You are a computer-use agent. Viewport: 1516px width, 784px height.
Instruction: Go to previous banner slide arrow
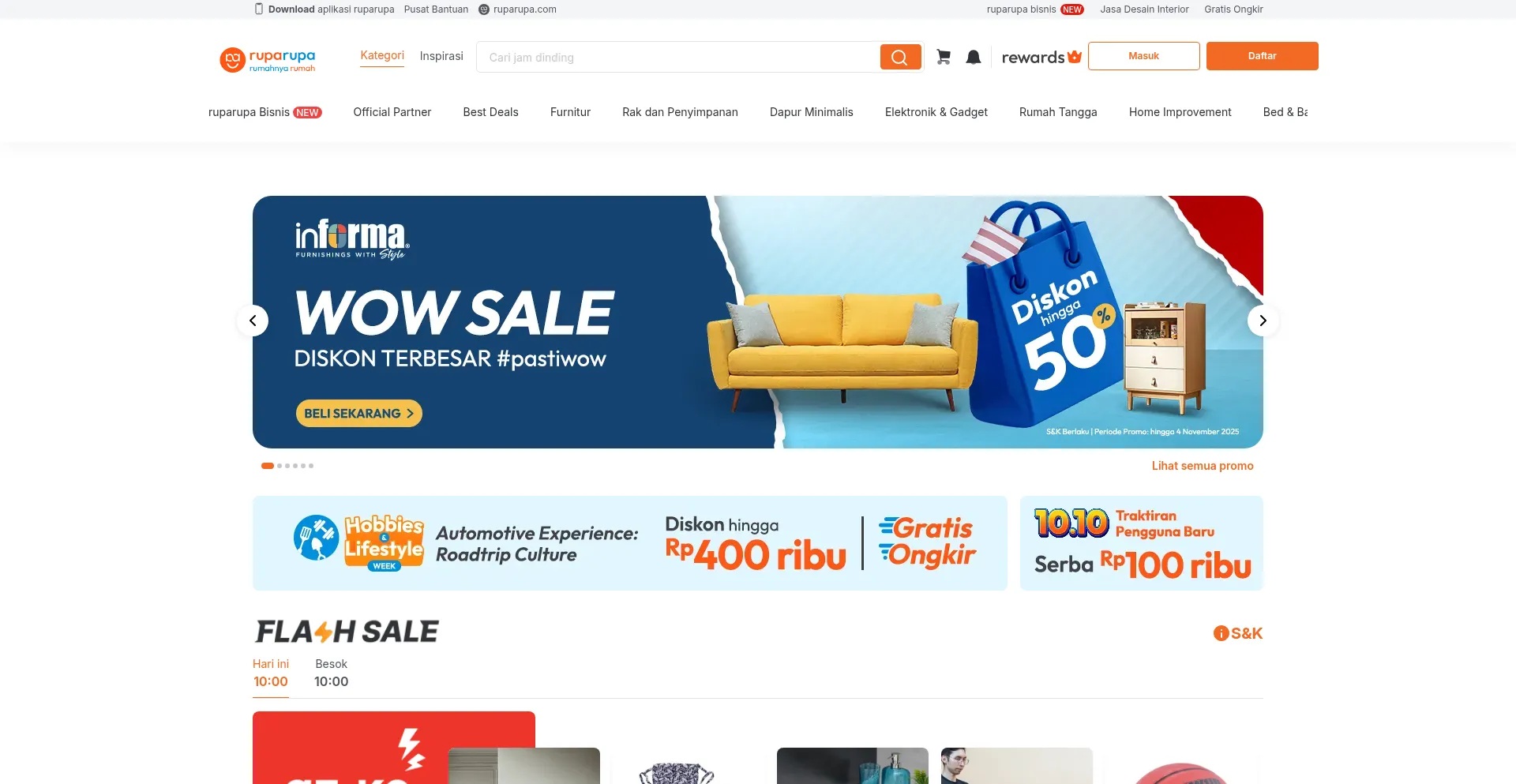[x=253, y=321]
